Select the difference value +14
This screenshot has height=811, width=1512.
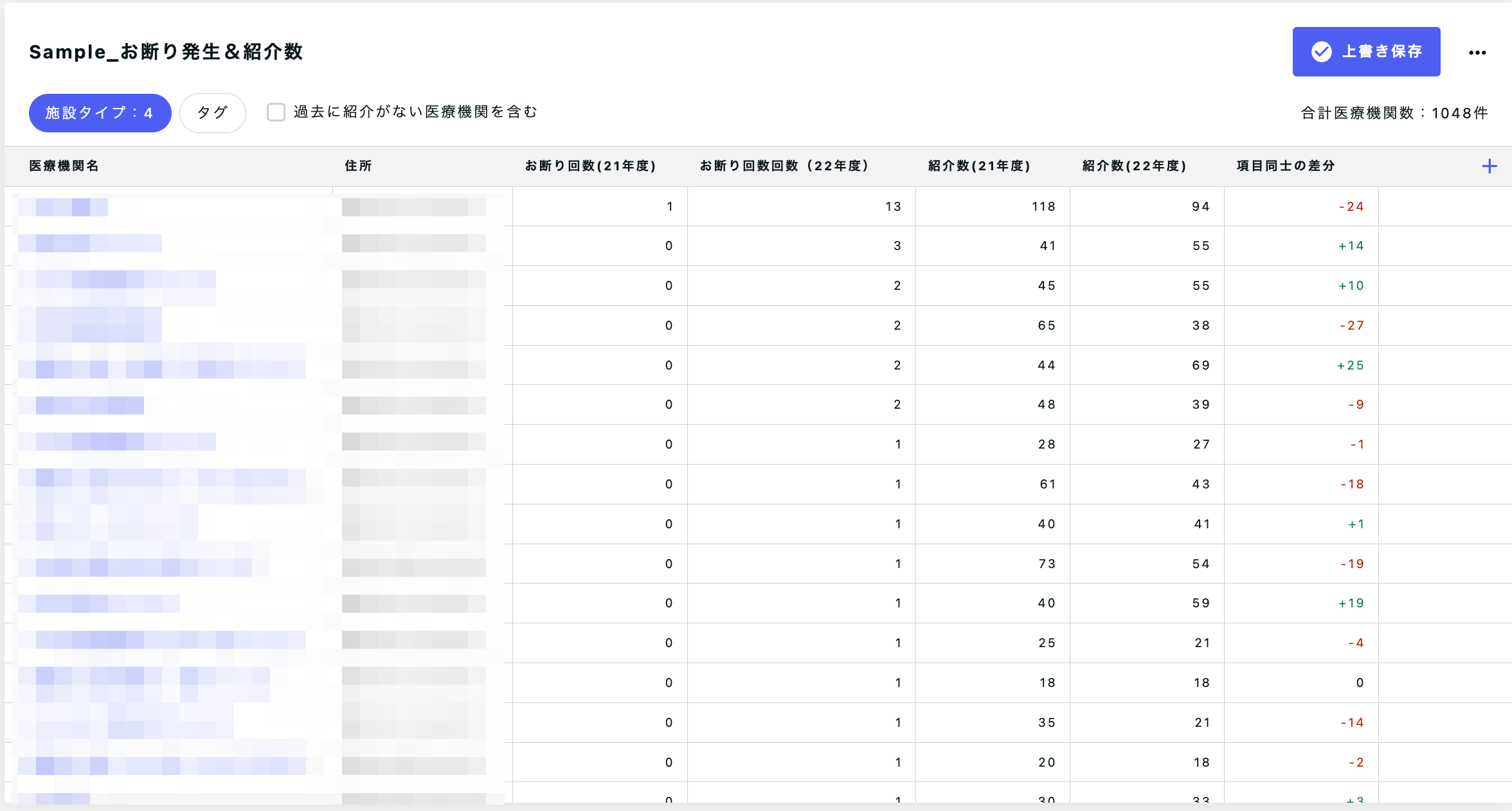point(1351,245)
